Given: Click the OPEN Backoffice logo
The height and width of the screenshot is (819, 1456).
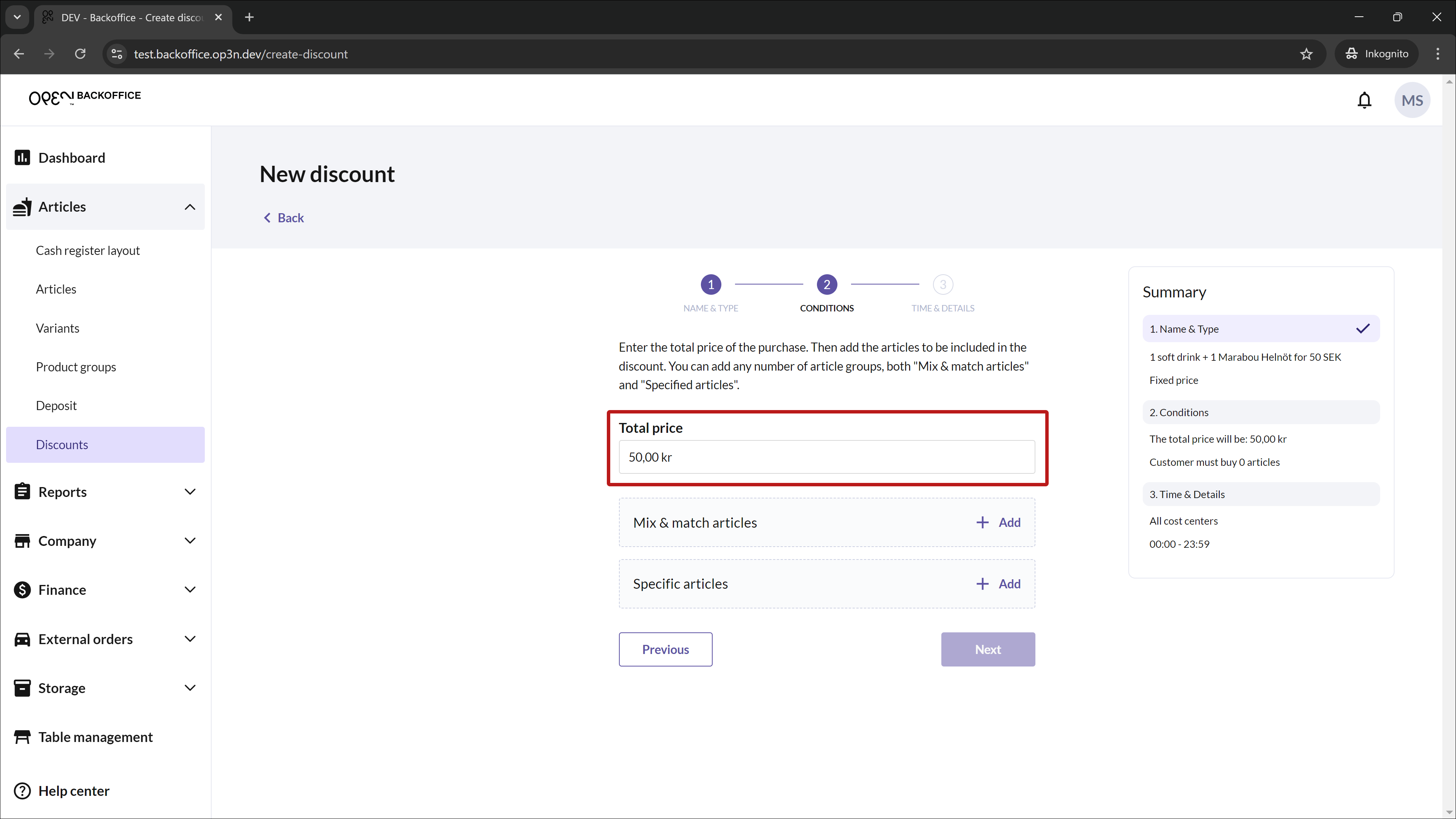Looking at the screenshot, I should pyautogui.click(x=85, y=97).
